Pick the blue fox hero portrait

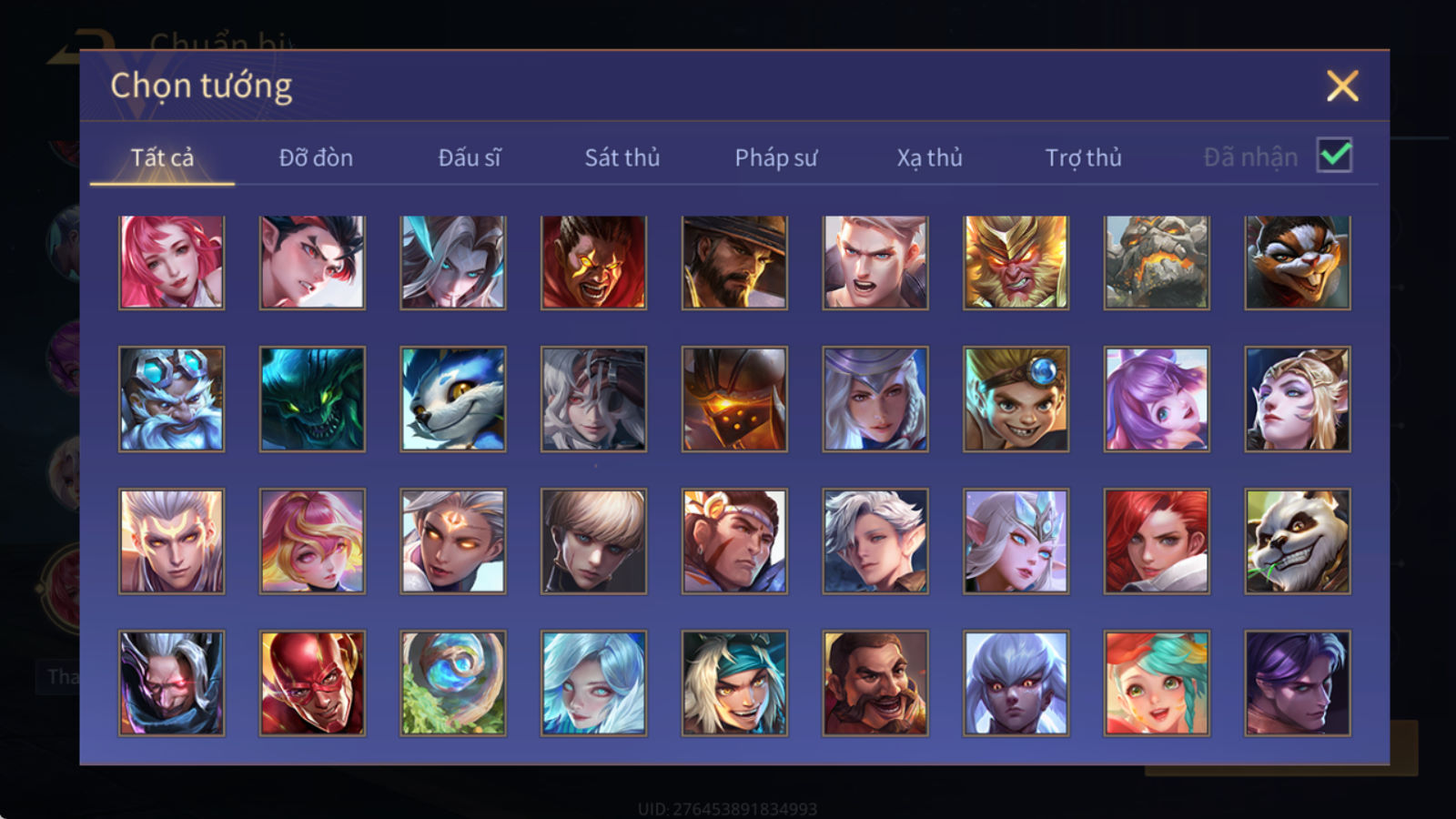pos(453,399)
